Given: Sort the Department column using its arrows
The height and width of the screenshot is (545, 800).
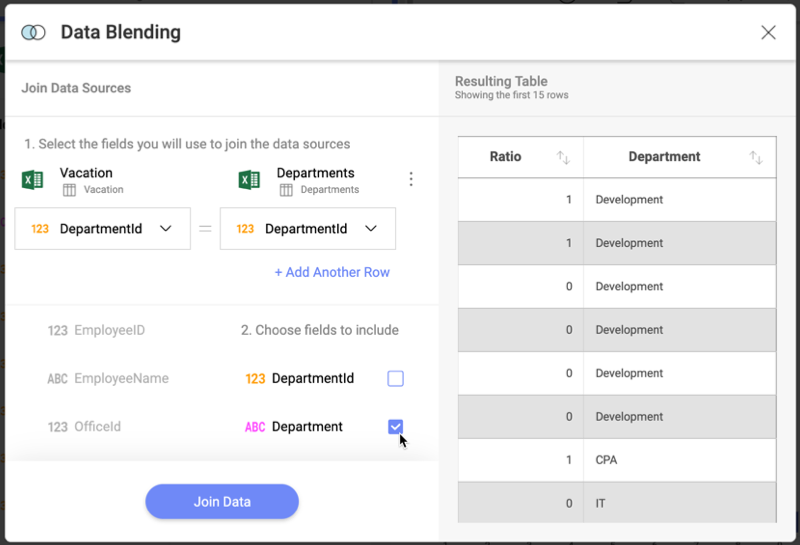Looking at the screenshot, I should (756, 157).
